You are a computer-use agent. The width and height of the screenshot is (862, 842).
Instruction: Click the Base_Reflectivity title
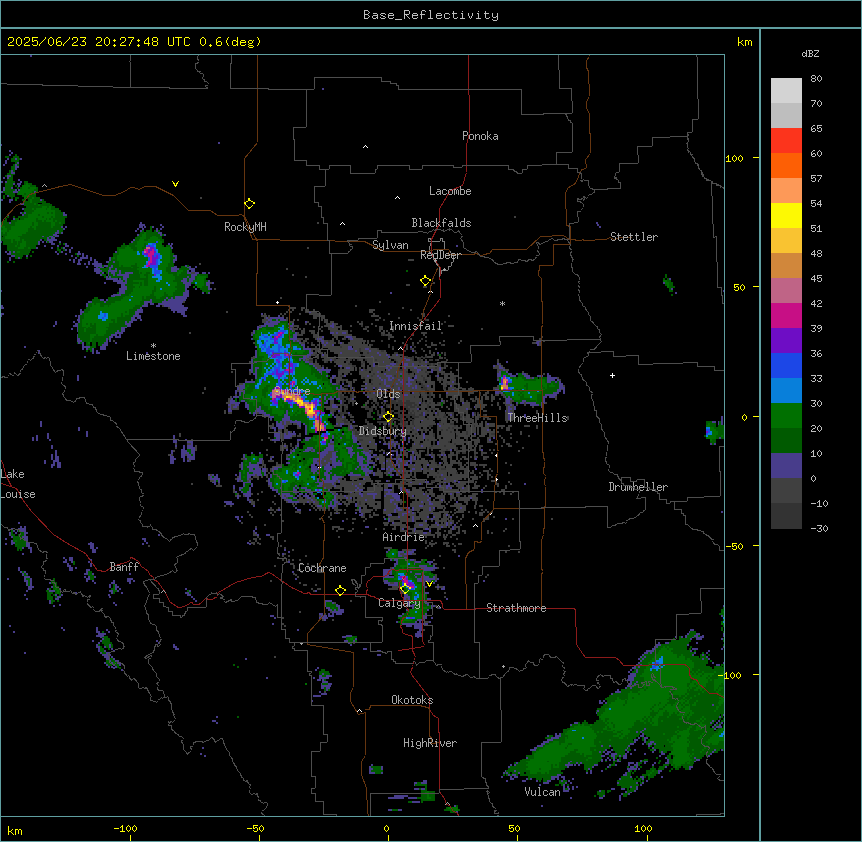(x=431, y=15)
